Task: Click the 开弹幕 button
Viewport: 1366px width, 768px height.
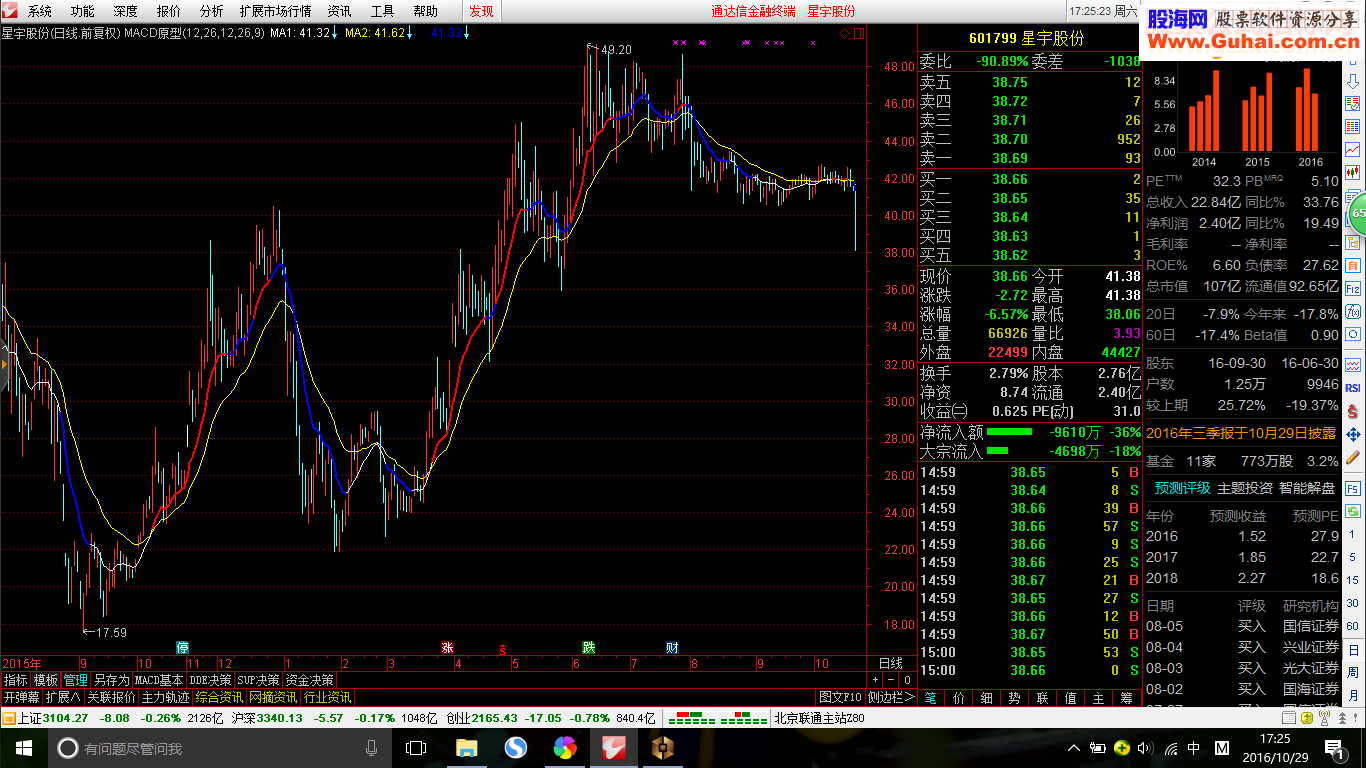Action: tap(21, 697)
